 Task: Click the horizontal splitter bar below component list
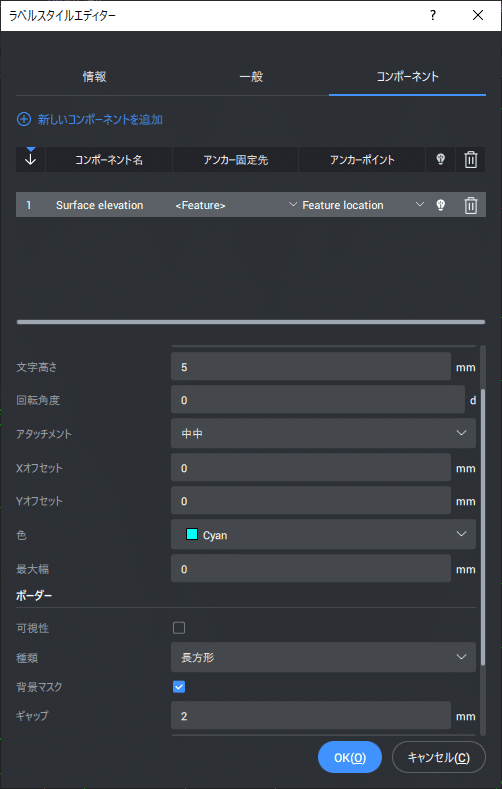[x=251, y=322]
